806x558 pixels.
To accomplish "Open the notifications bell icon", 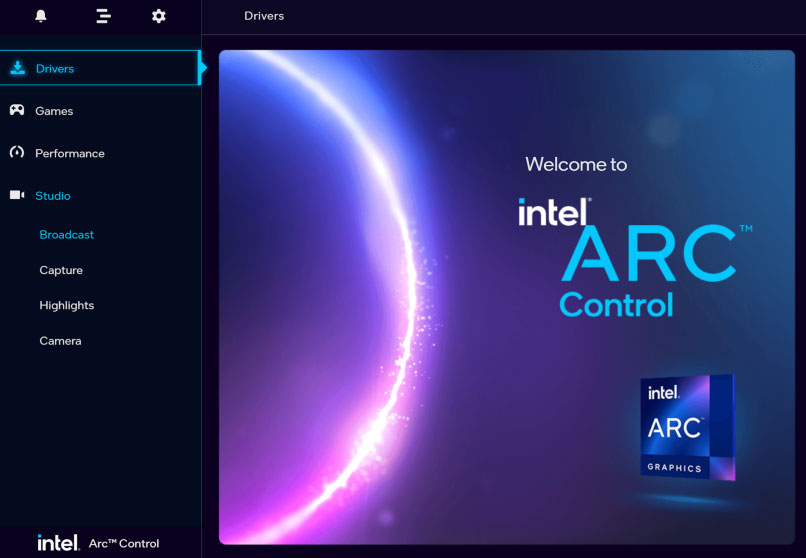I will 41,16.
